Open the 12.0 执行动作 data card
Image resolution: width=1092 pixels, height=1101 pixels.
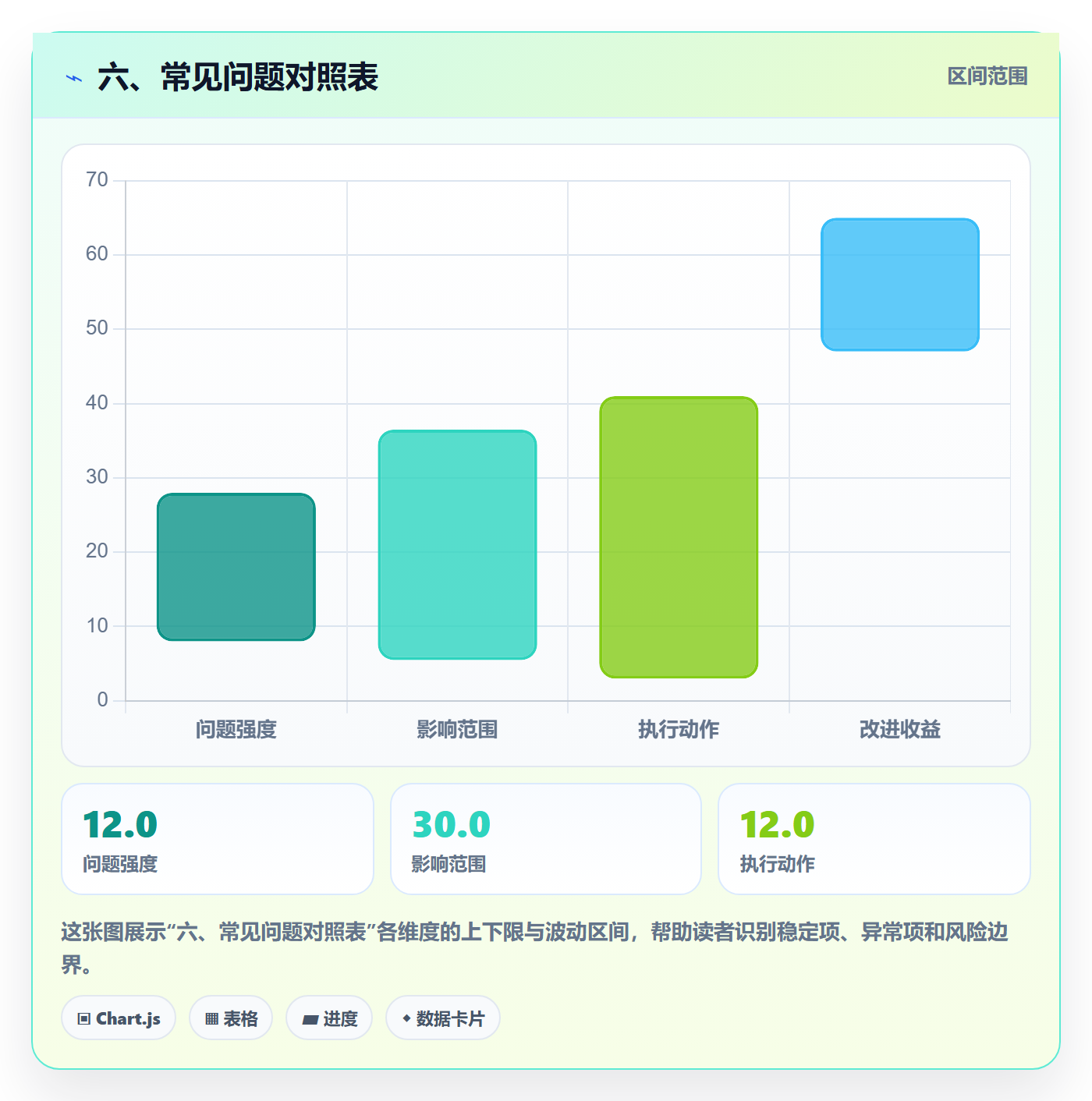(x=874, y=839)
